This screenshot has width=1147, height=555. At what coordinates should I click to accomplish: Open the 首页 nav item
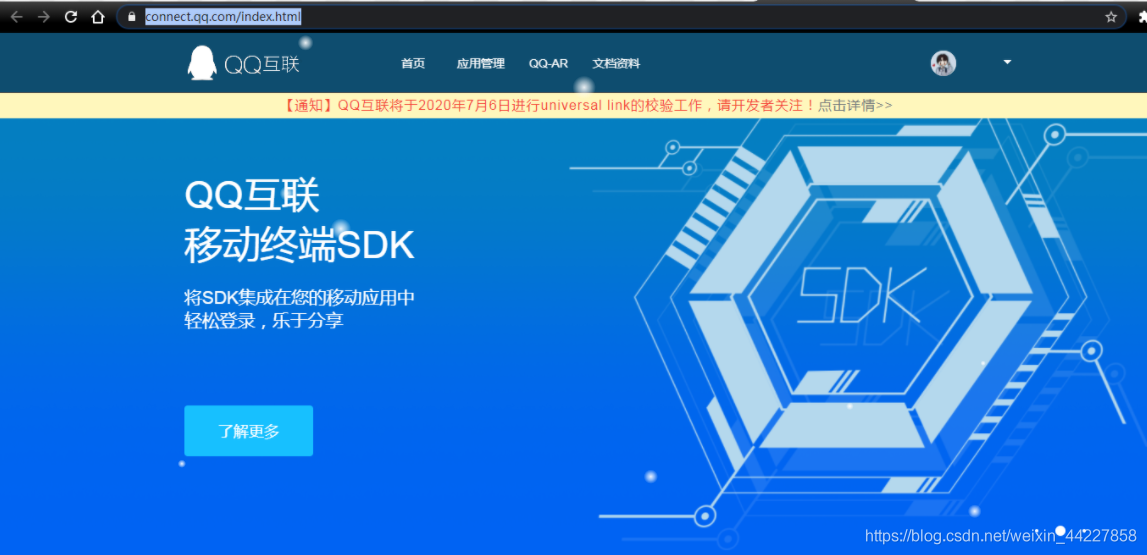click(413, 64)
